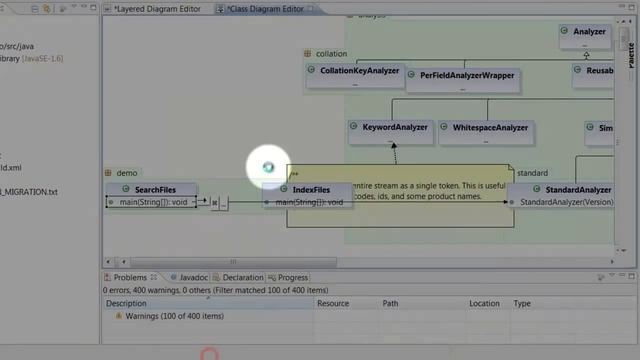This screenshot has width=640, height=360.
Task: Click the class icon on the Reusab... node
Action: (x=578, y=70)
